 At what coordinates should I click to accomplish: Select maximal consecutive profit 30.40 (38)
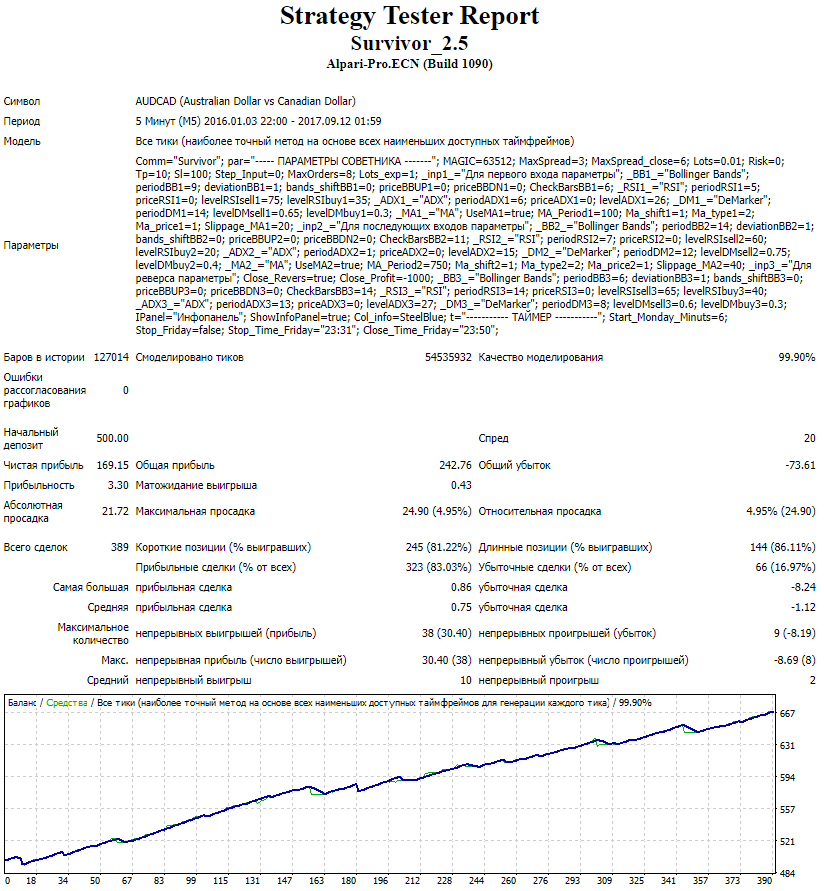coord(447,660)
